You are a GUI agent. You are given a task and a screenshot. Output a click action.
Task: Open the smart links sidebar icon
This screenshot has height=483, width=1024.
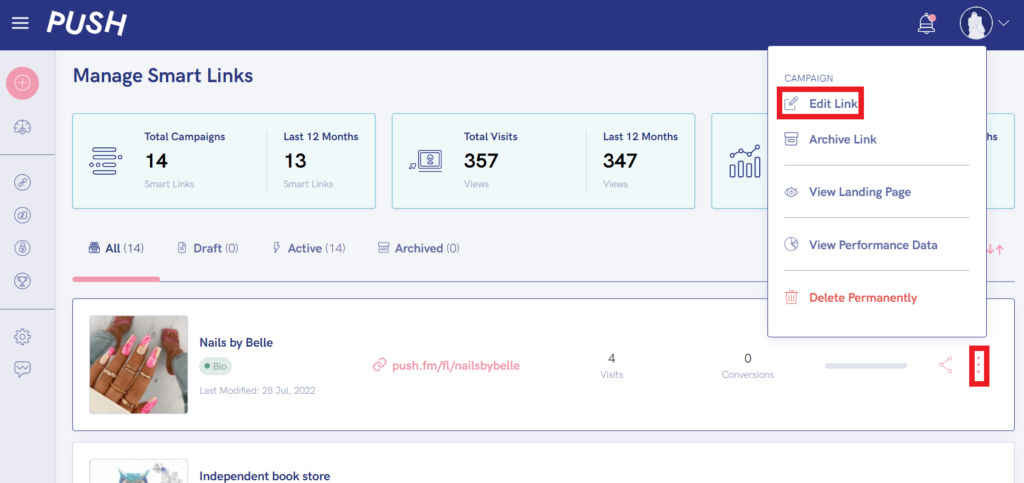[x=22, y=182]
